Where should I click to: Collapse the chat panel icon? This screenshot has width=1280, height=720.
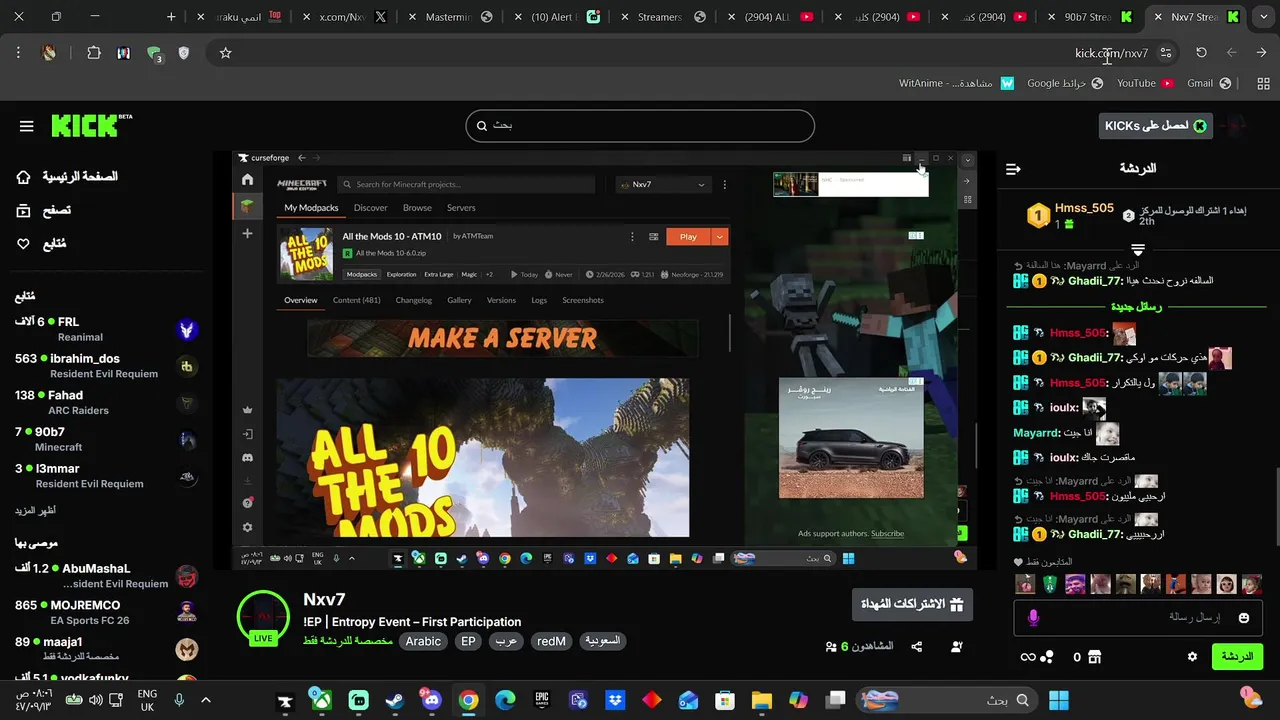click(x=1013, y=169)
